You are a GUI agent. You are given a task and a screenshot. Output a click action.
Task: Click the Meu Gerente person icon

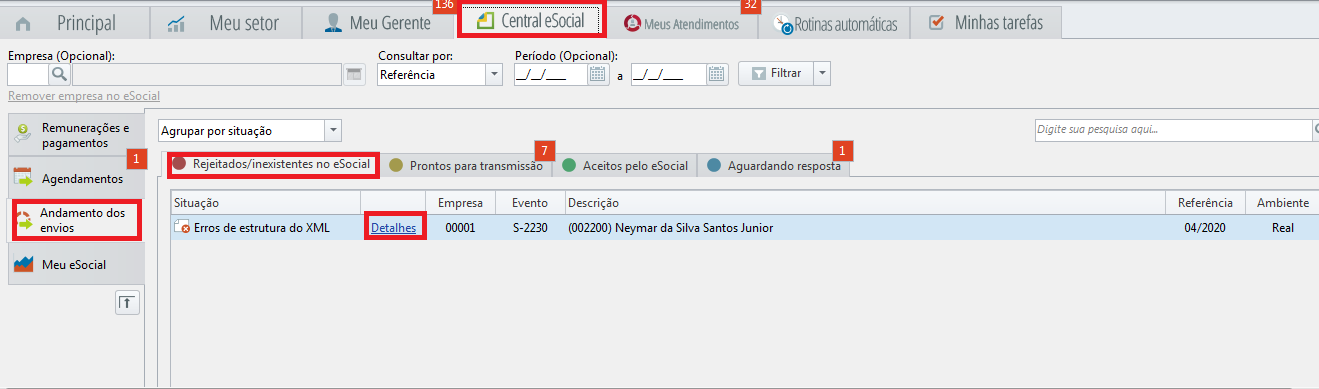pyautogui.click(x=334, y=22)
